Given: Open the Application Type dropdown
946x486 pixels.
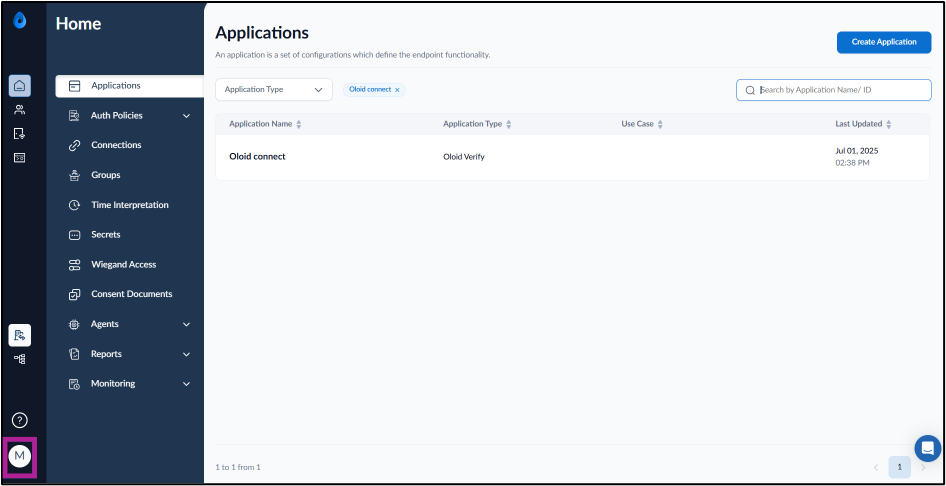Looking at the screenshot, I should point(274,89).
